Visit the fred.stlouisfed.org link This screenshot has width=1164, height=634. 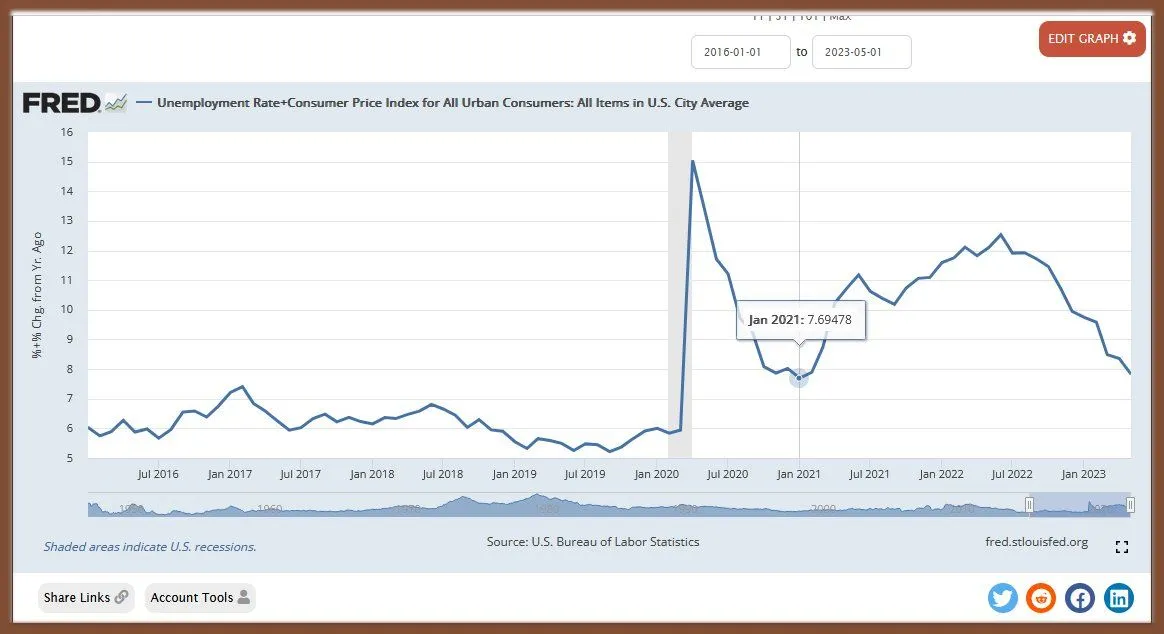point(1037,541)
